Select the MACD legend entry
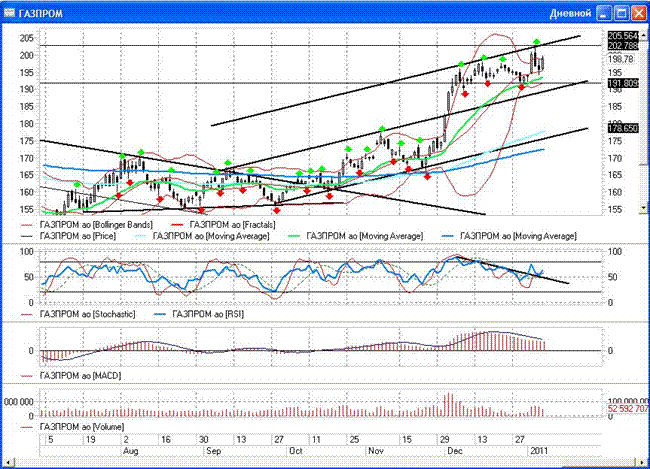 (x=71, y=376)
